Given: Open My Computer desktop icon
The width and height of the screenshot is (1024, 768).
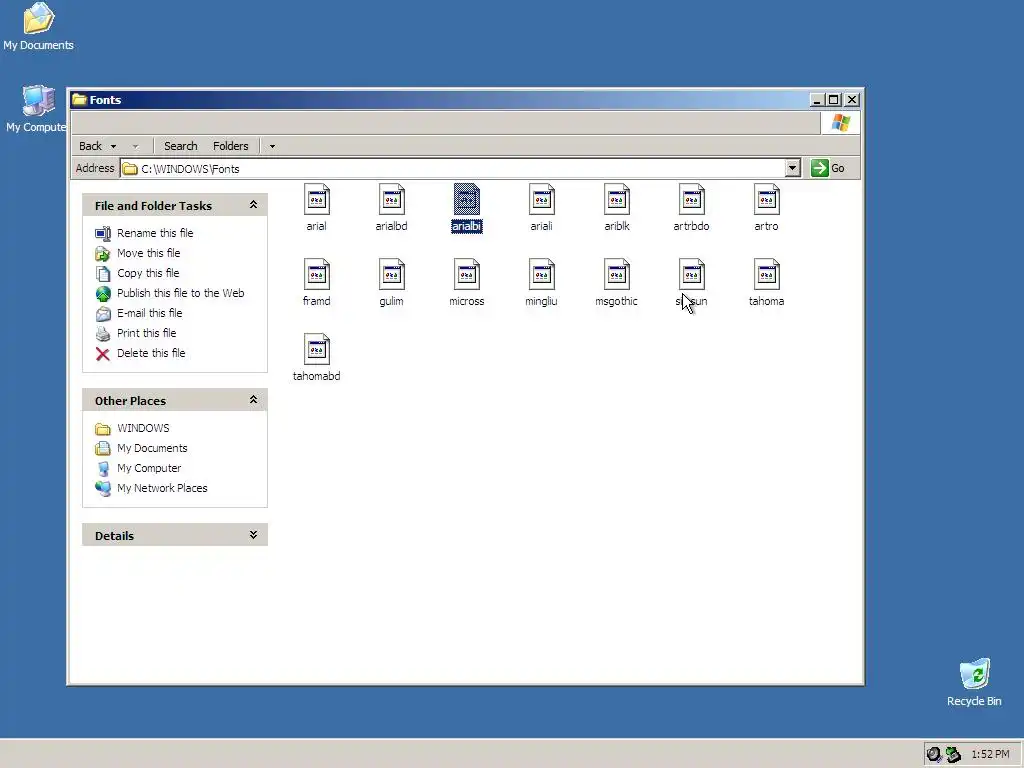Looking at the screenshot, I should click(x=37, y=108).
